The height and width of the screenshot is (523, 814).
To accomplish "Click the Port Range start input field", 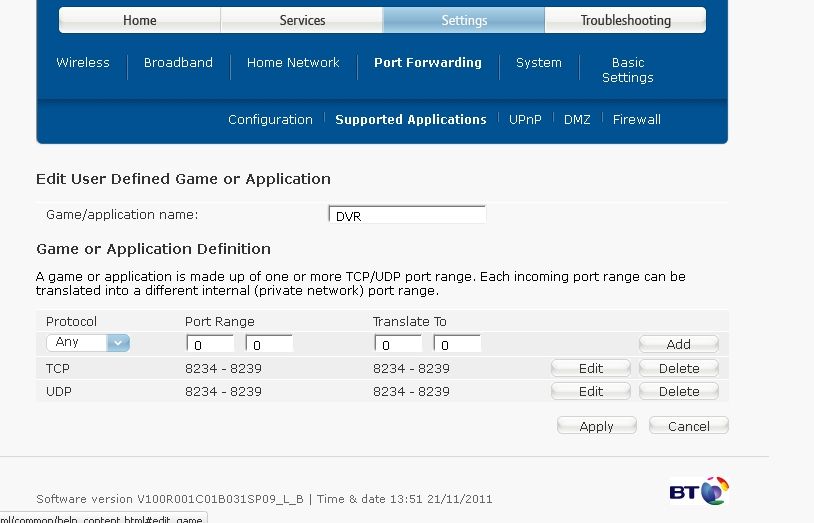I will point(210,344).
